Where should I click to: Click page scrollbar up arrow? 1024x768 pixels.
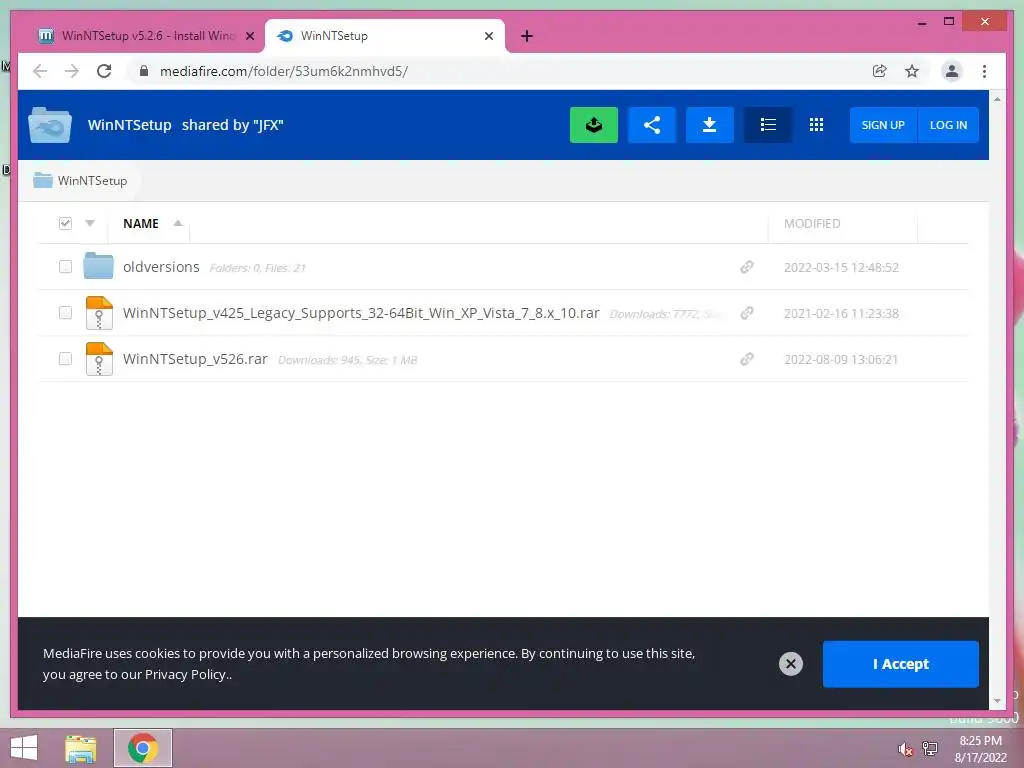click(x=997, y=99)
